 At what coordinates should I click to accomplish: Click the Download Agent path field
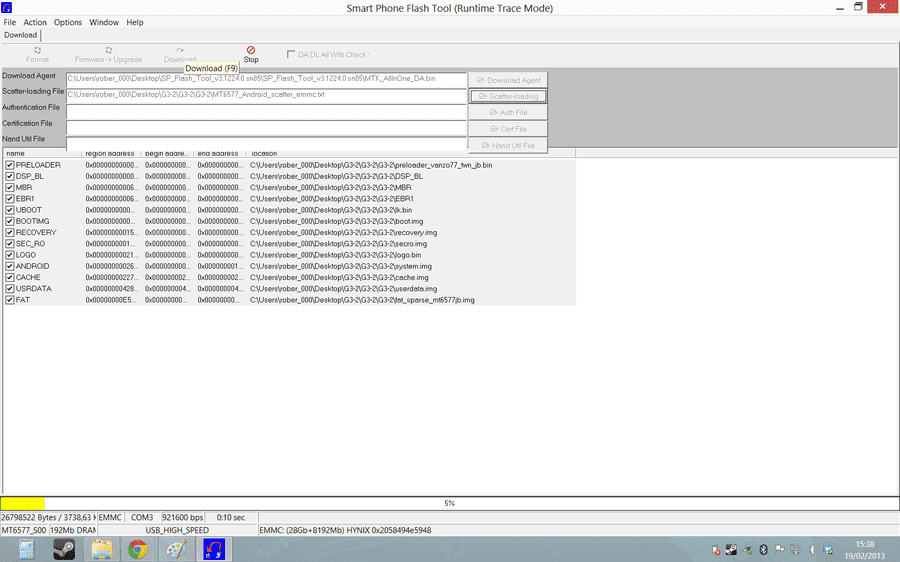266,79
